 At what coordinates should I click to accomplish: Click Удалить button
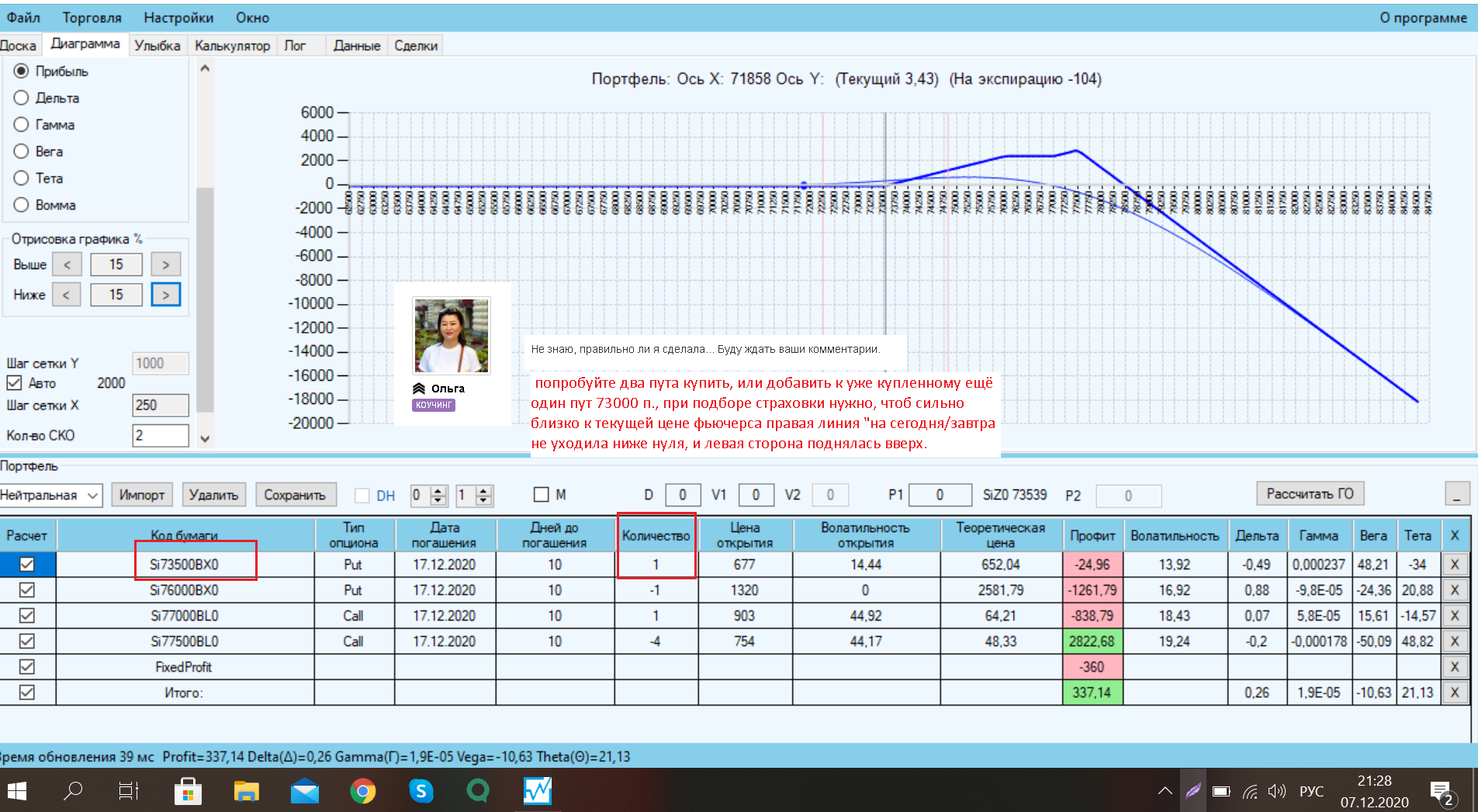click(213, 495)
